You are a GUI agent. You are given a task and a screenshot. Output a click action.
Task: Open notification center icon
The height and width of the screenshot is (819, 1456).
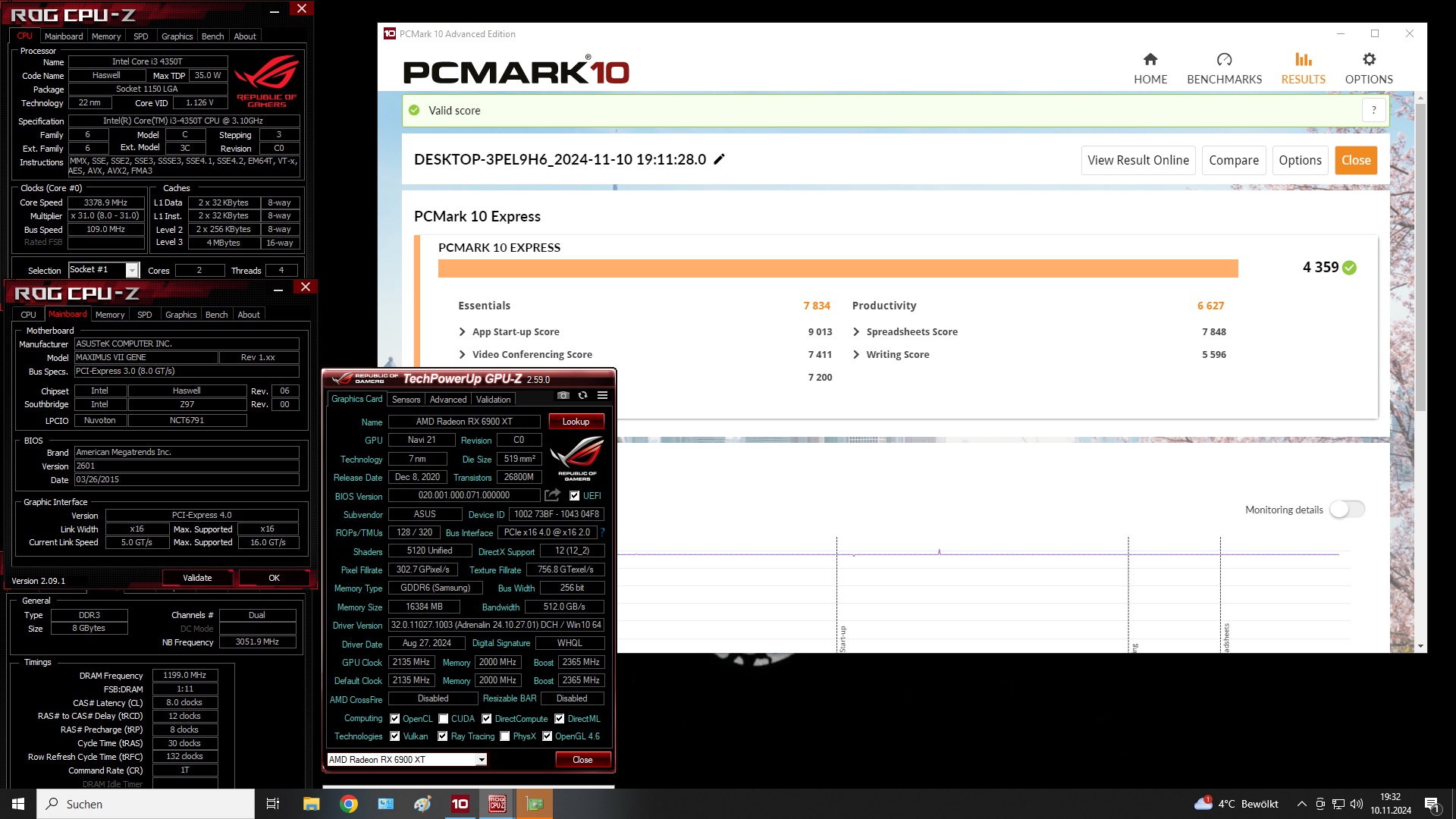[x=1432, y=804]
